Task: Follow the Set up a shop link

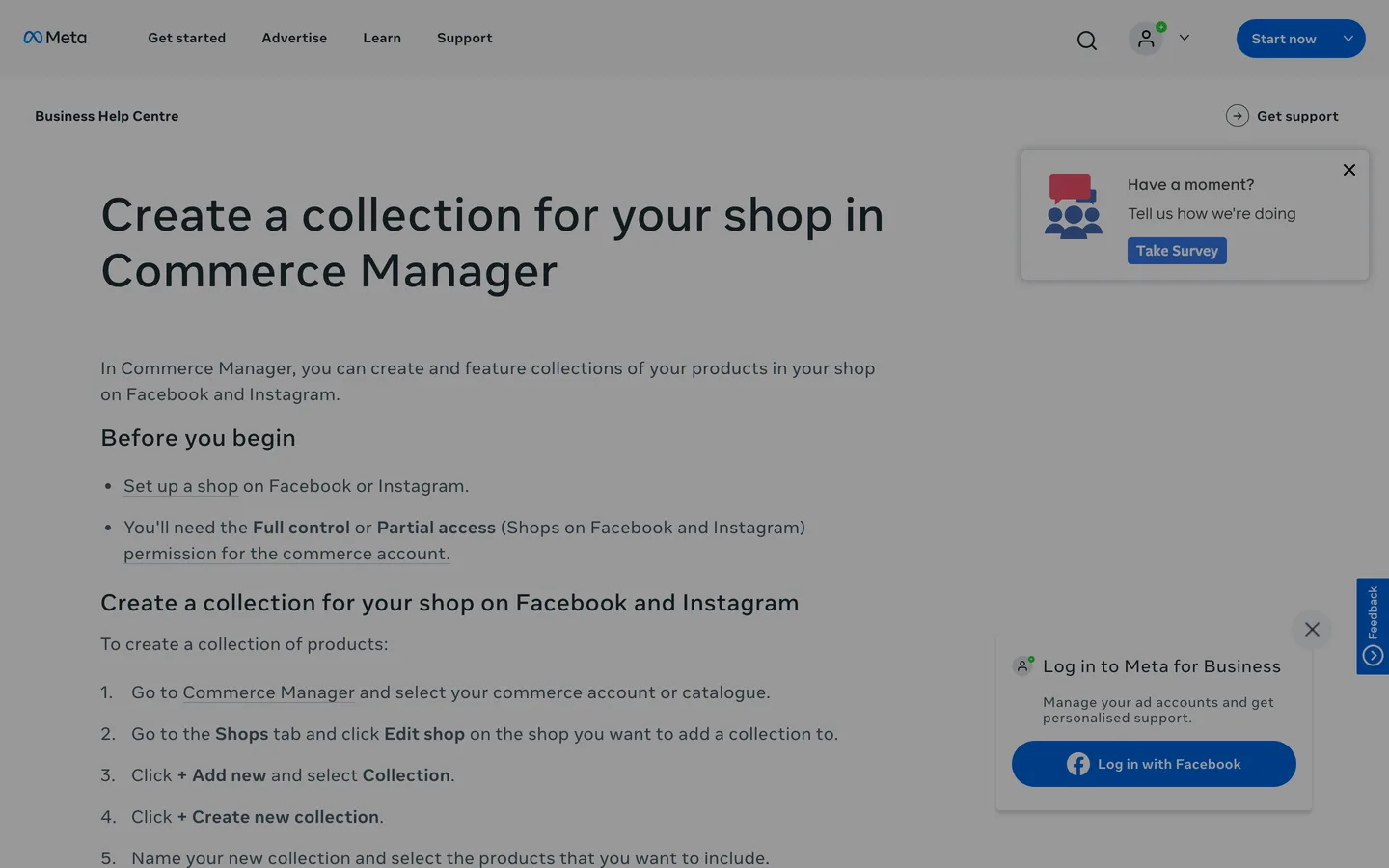Action: pyautogui.click(x=180, y=486)
